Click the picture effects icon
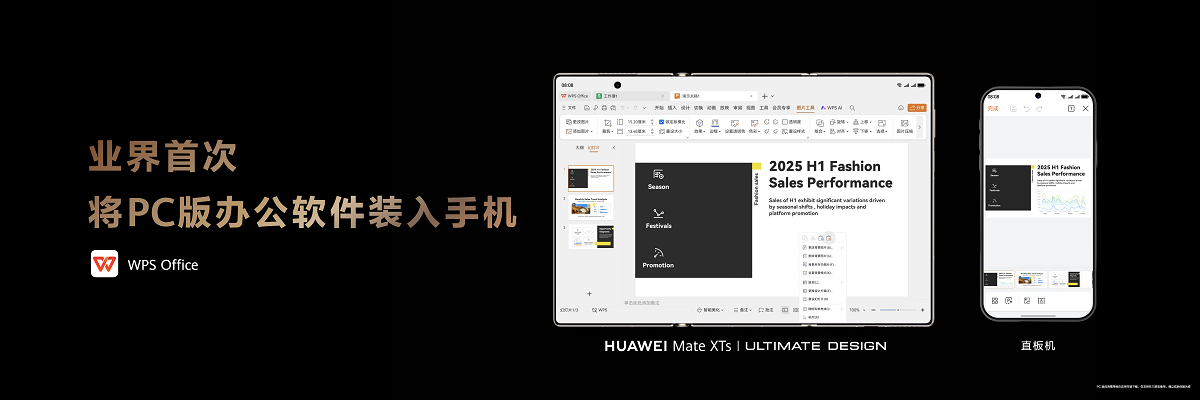1200x400 pixels. [x=699, y=123]
